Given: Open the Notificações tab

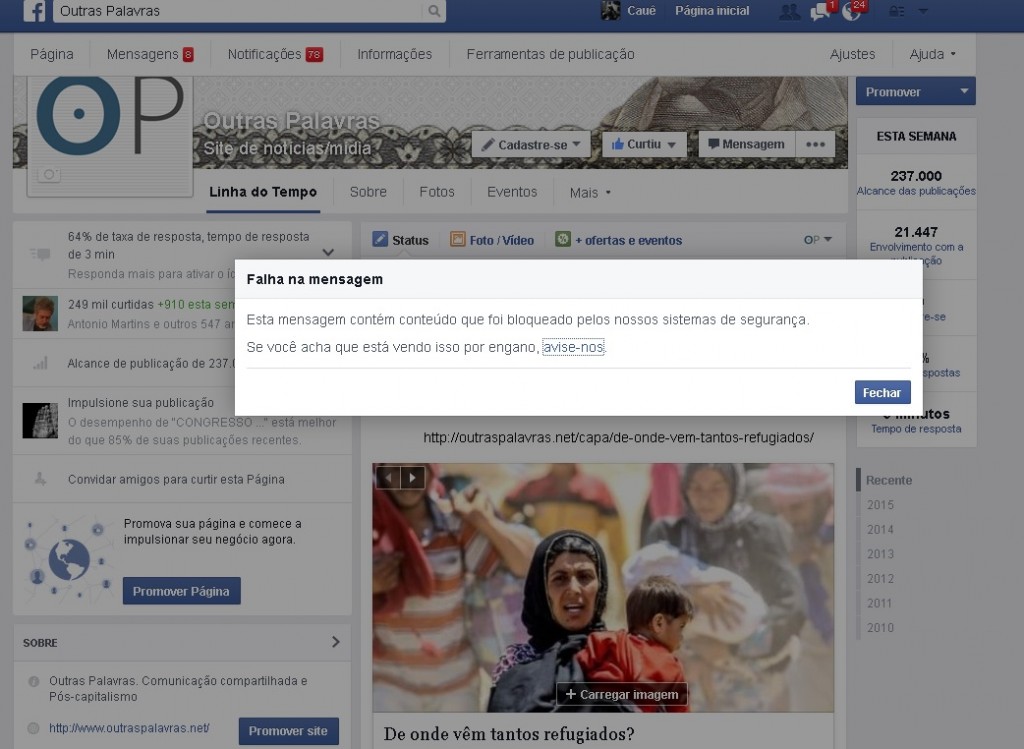Looking at the screenshot, I should click(275, 54).
